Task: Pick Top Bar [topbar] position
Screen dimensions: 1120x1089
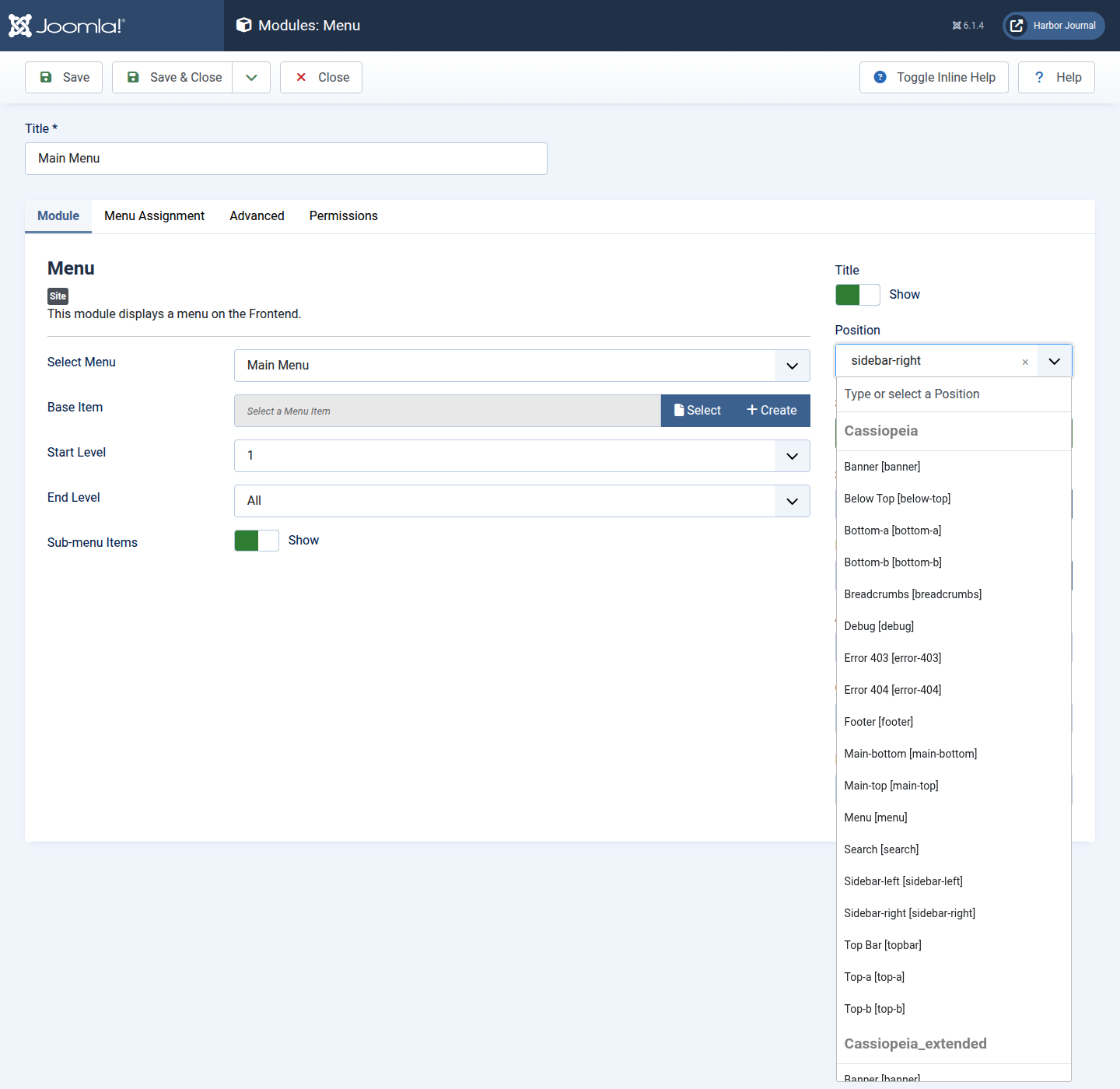Action: 954,945
